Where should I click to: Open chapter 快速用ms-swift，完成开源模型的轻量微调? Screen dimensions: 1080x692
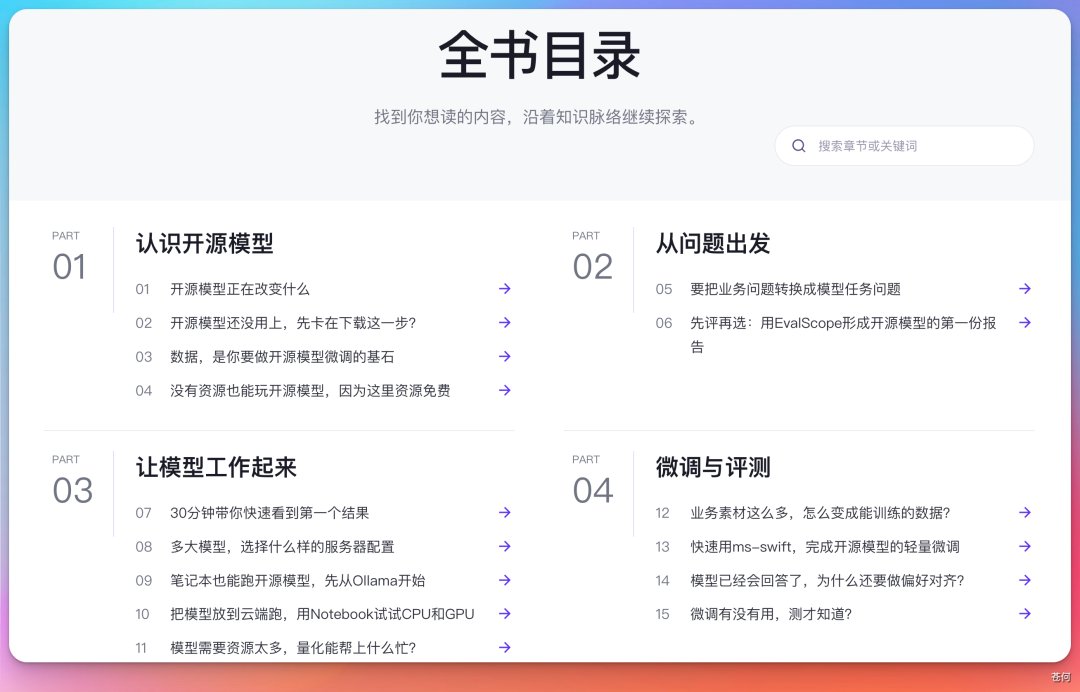[x=825, y=547]
